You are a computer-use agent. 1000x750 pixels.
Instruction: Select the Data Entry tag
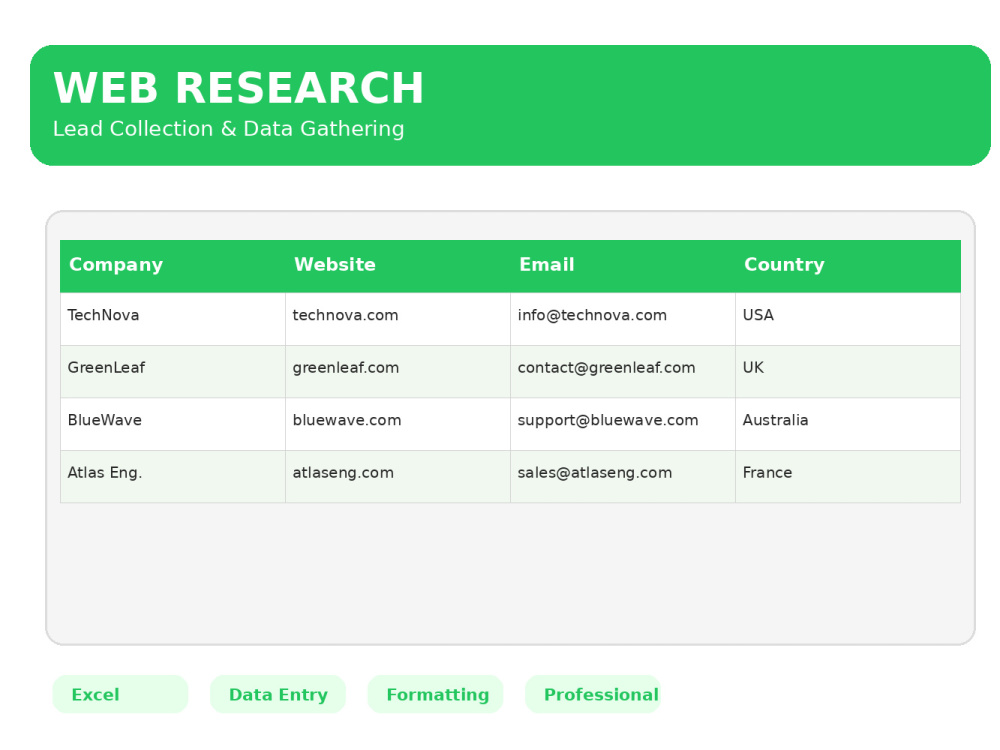pyautogui.click(x=278, y=694)
